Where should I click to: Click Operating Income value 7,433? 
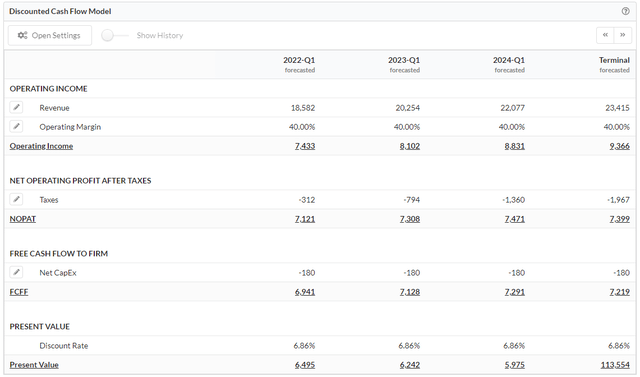click(305, 146)
